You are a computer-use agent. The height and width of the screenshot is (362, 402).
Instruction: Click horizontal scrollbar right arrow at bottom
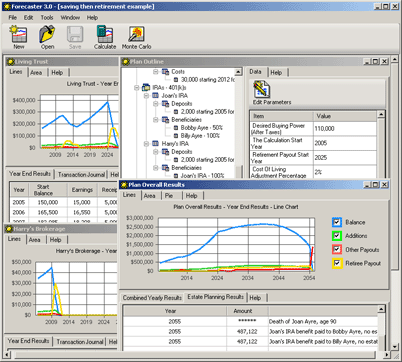[387, 355]
